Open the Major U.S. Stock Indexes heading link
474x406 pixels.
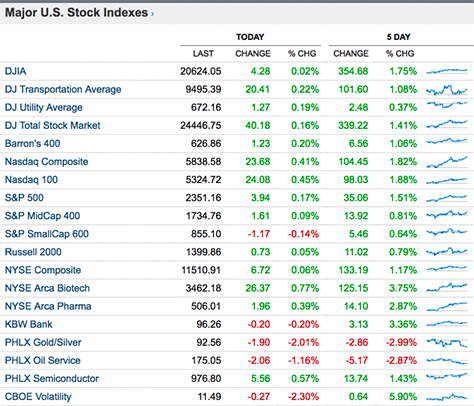coord(76,13)
